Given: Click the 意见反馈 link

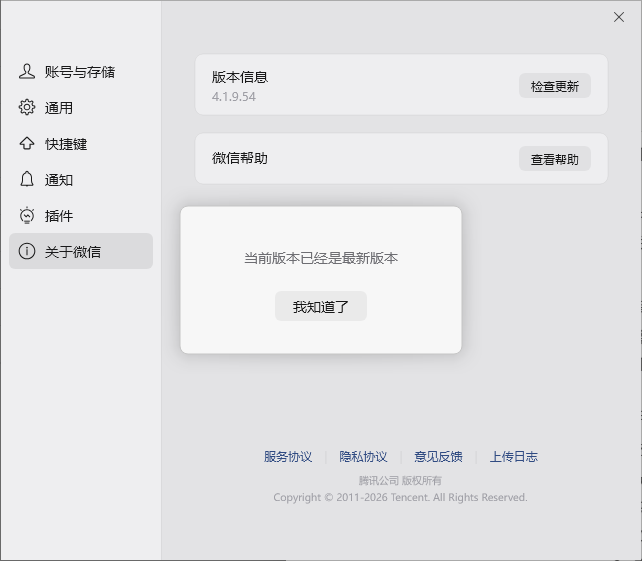Looking at the screenshot, I should 438,457.
